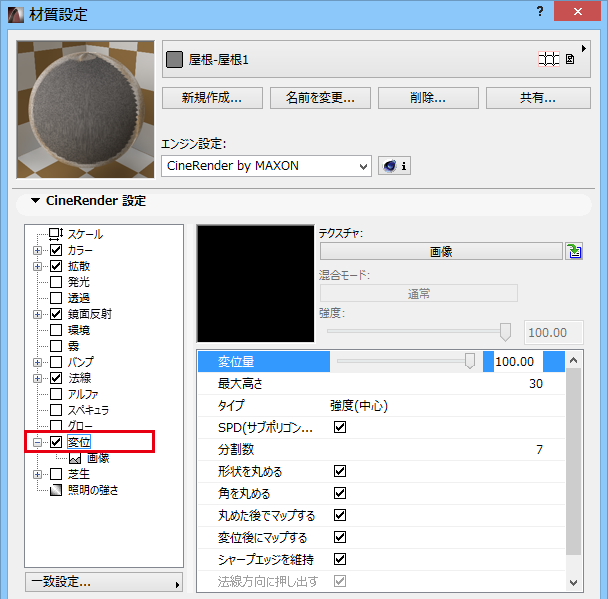This screenshot has height=599, width=608.
Task: Expand the カラー tree node
Action: pos(37,250)
